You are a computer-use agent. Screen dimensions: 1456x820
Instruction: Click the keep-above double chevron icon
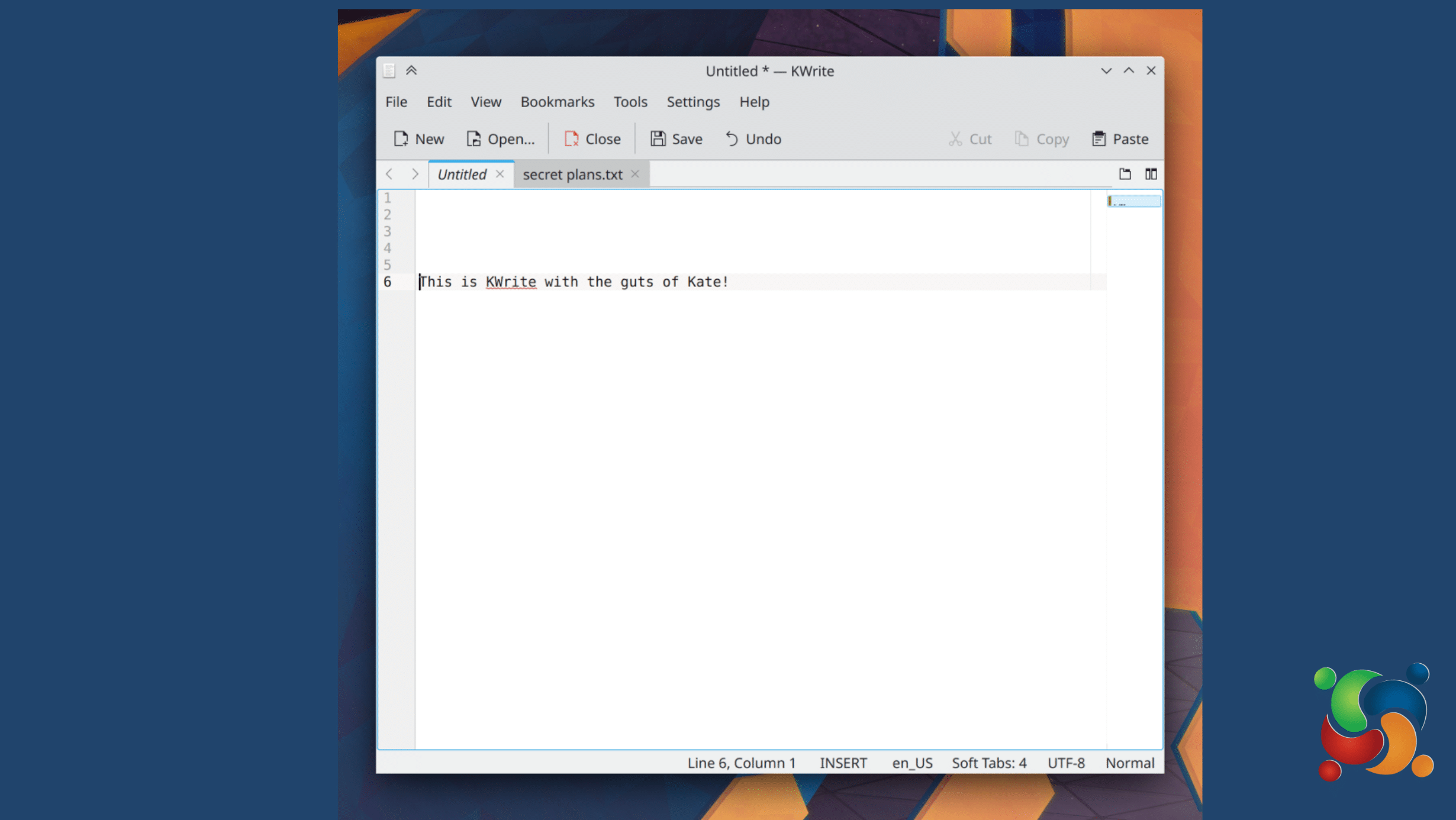(x=411, y=70)
